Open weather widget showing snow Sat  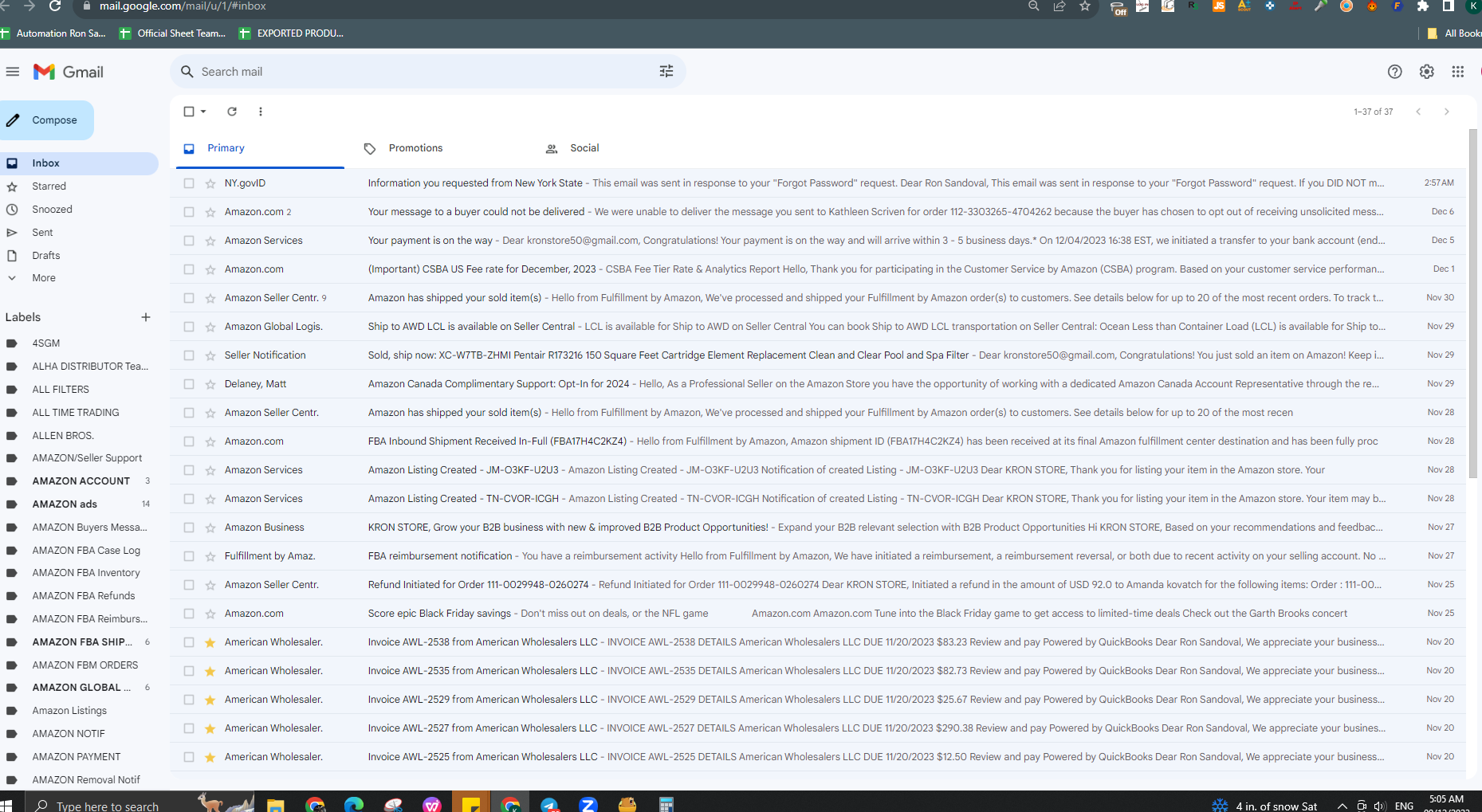1265,806
